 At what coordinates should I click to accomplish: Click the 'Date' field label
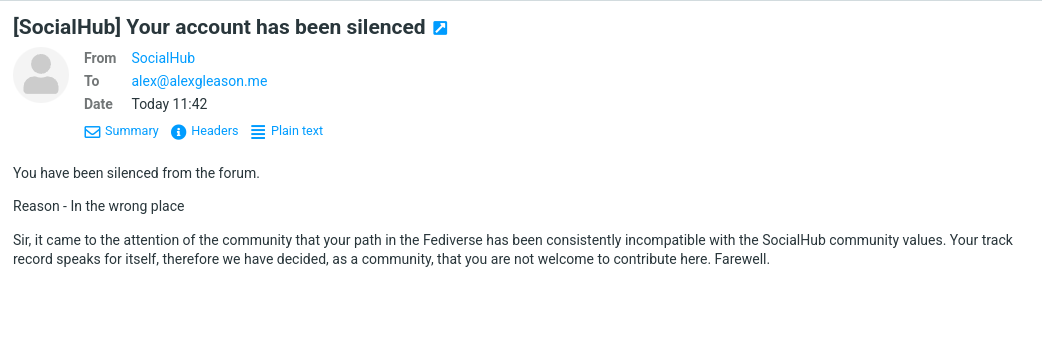pyautogui.click(x=98, y=104)
